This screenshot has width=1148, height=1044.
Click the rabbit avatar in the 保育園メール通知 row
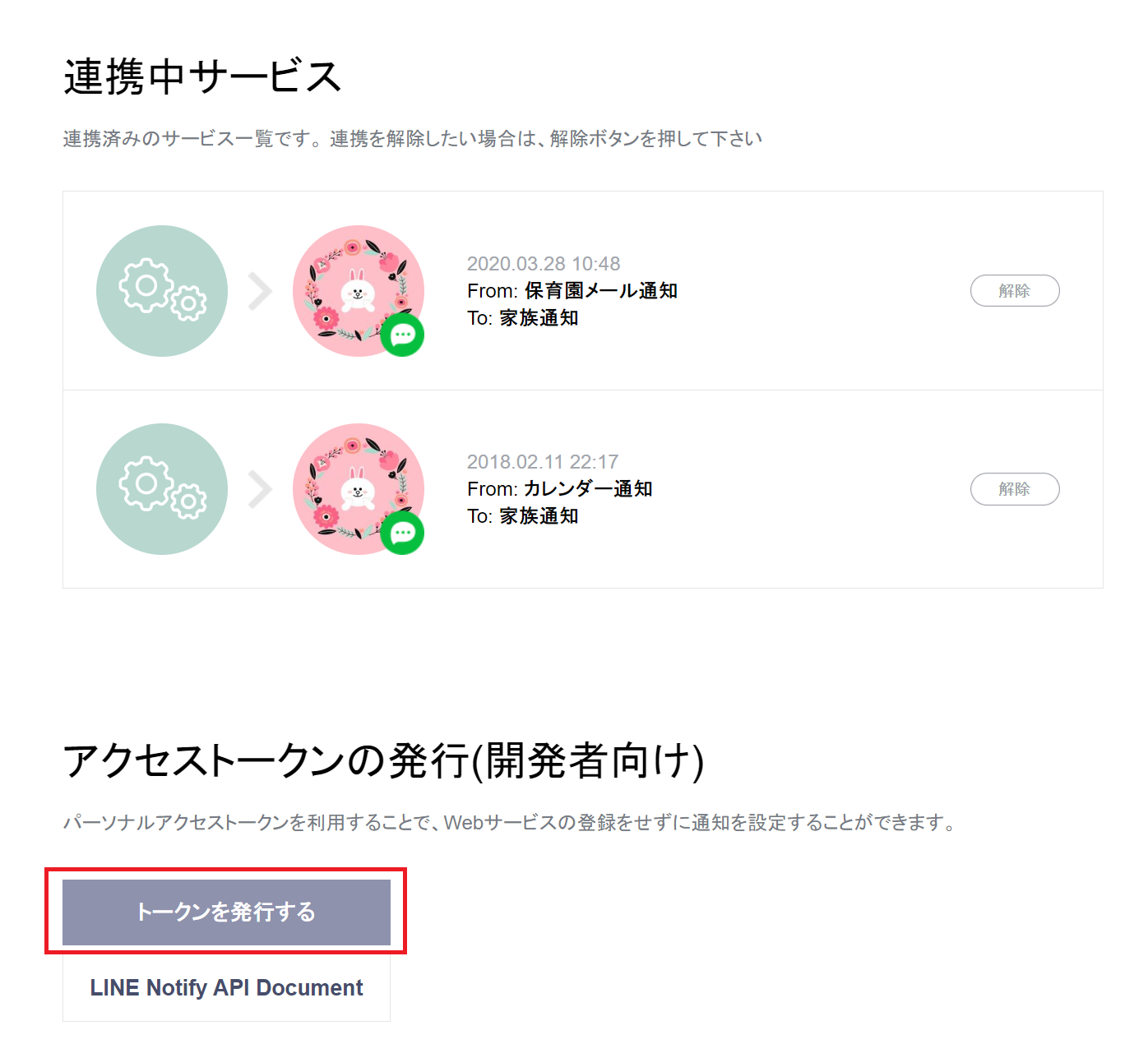(358, 290)
